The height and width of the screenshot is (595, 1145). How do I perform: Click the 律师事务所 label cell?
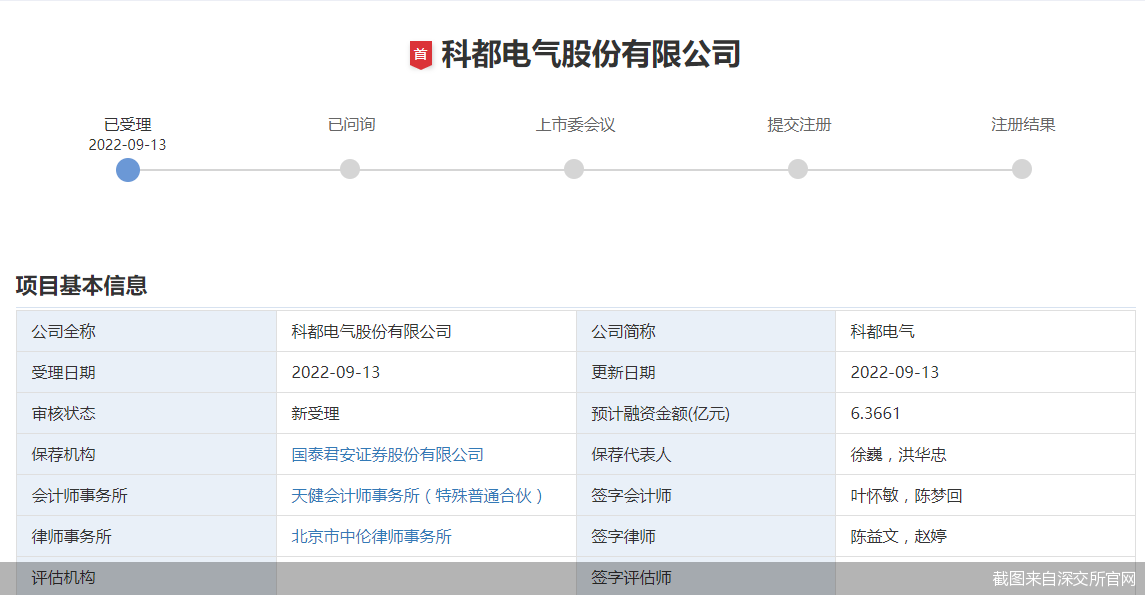[147, 536]
